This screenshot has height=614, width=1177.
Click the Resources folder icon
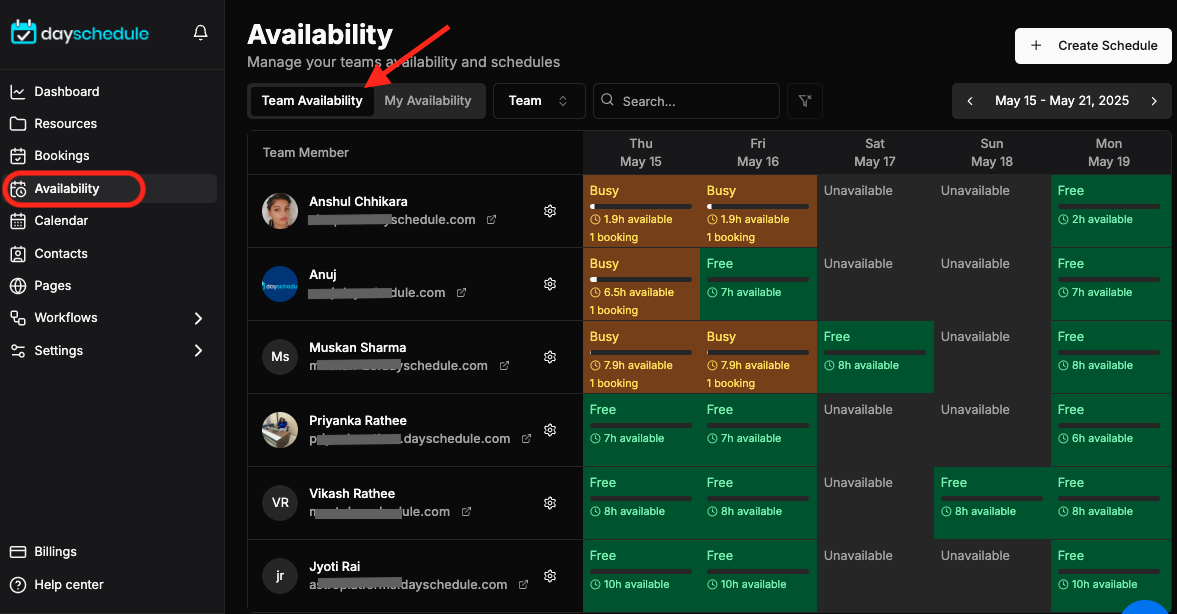(x=18, y=124)
